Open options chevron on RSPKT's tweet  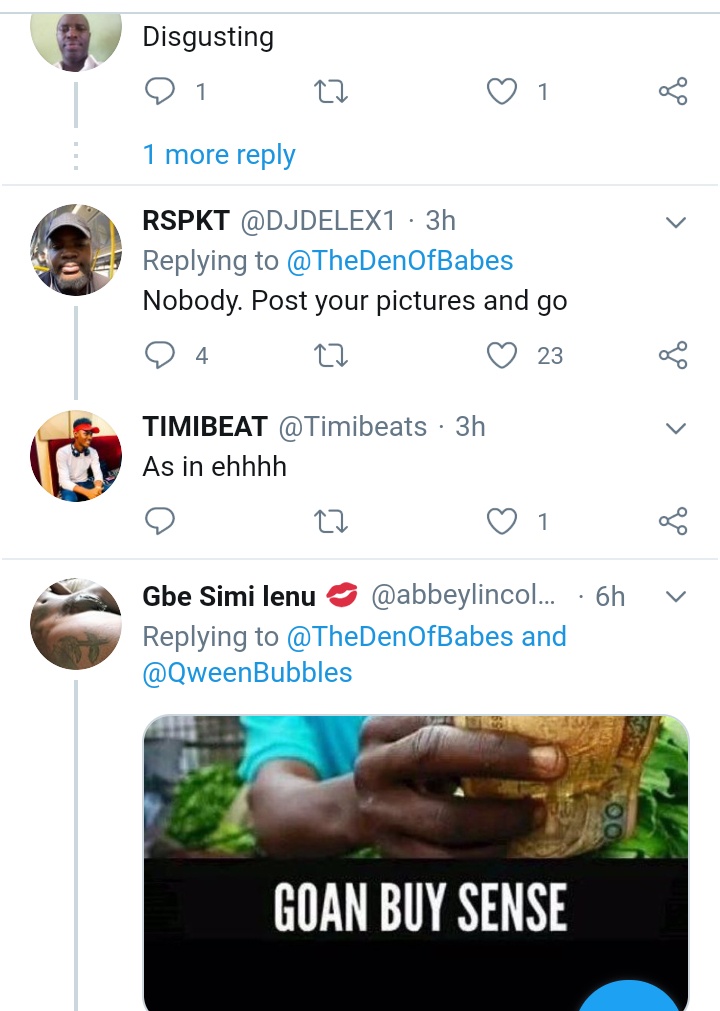(676, 222)
